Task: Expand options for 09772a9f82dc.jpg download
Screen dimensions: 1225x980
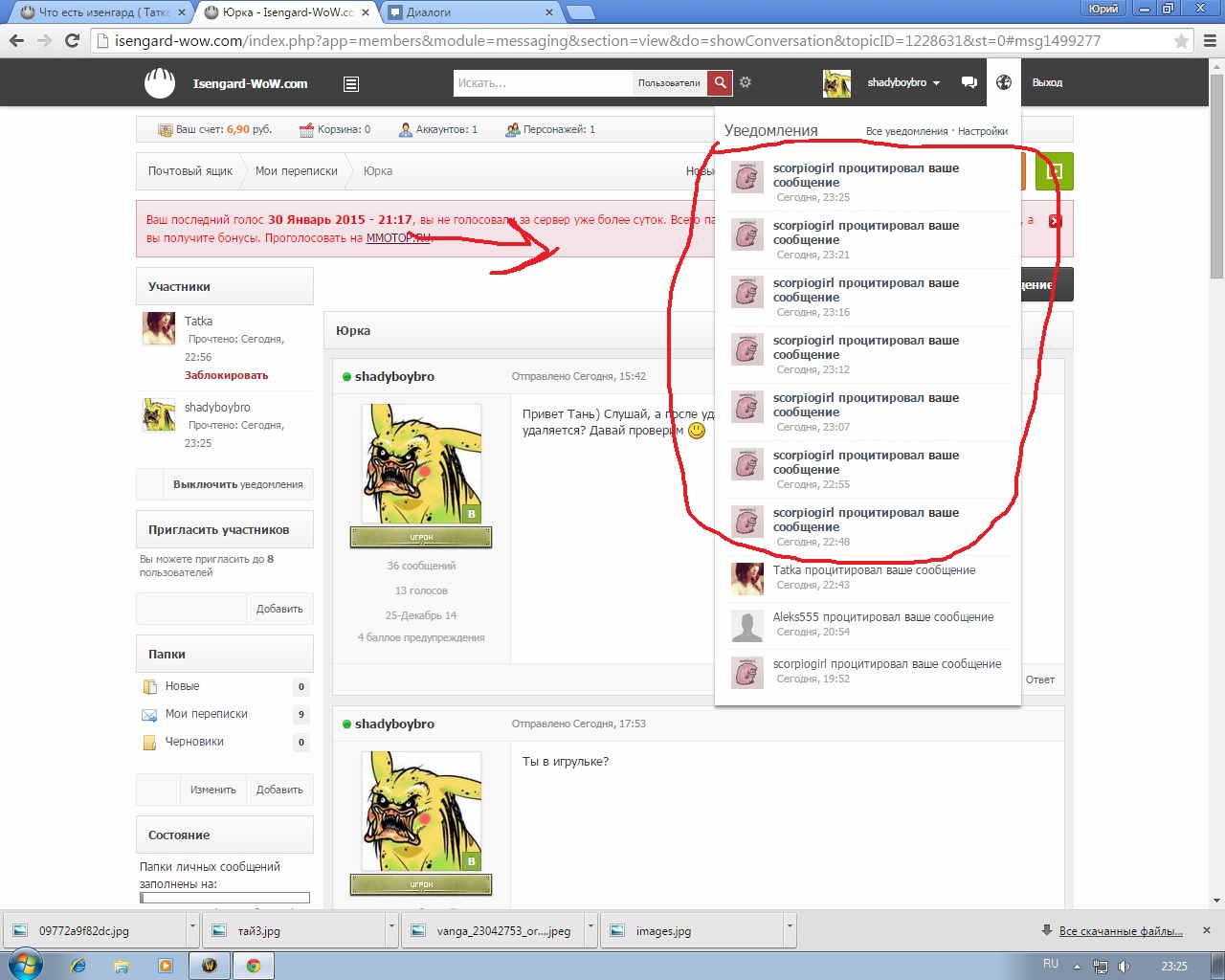Action: coord(192,928)
